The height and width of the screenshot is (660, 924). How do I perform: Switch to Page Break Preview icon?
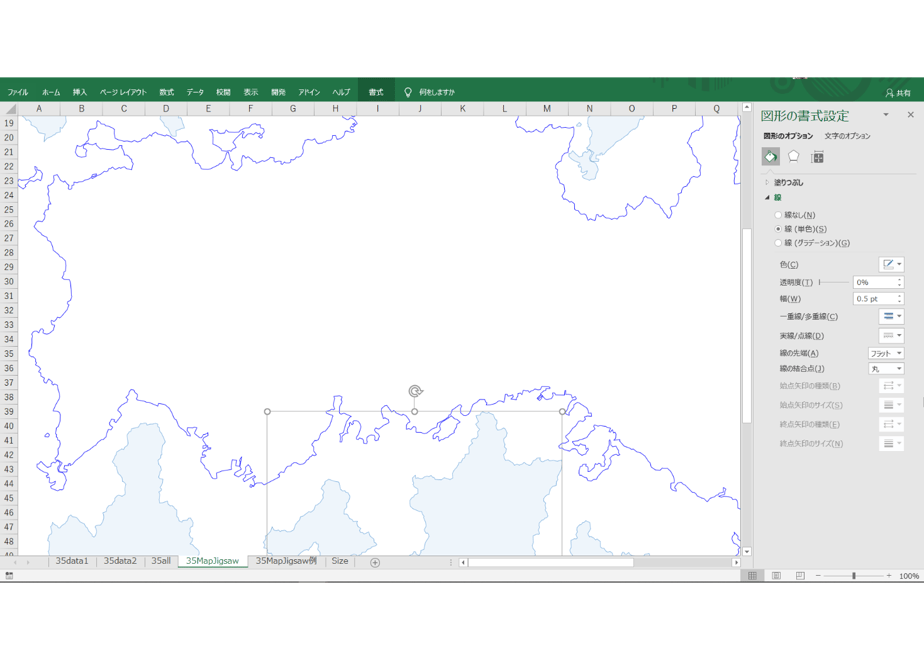pyautogui.click(x=800, y=576)
